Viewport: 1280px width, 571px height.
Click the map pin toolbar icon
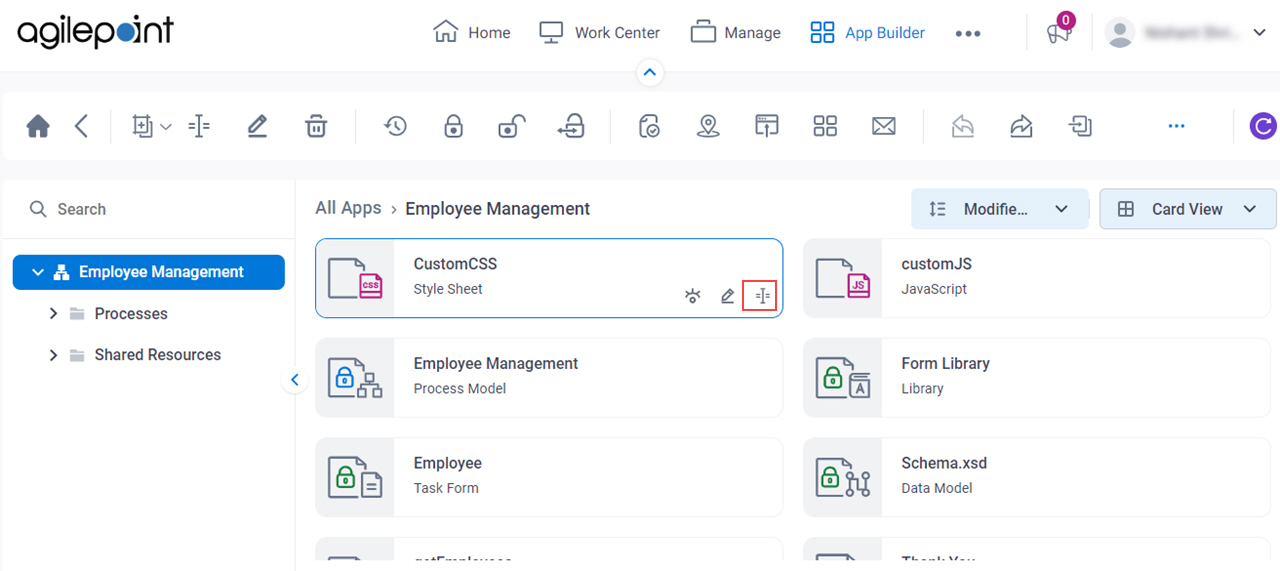pos(708,126)
